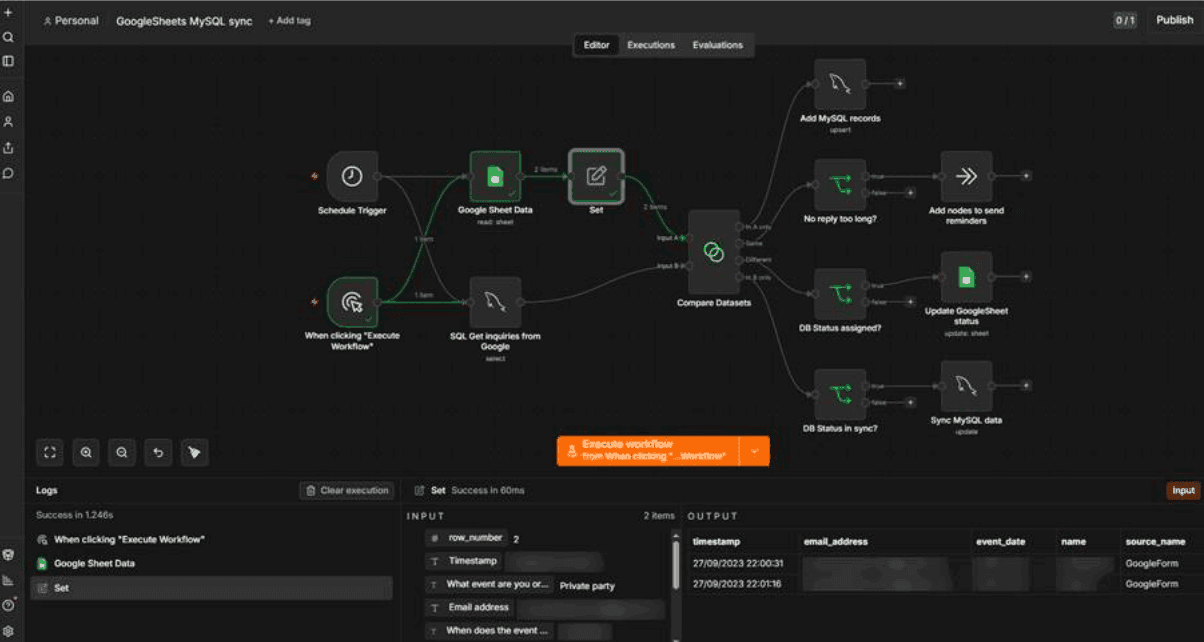Select the Update GoogleSheet status node
The image size is (1204, 642).
pyautogui.click(x=966, y=276)
